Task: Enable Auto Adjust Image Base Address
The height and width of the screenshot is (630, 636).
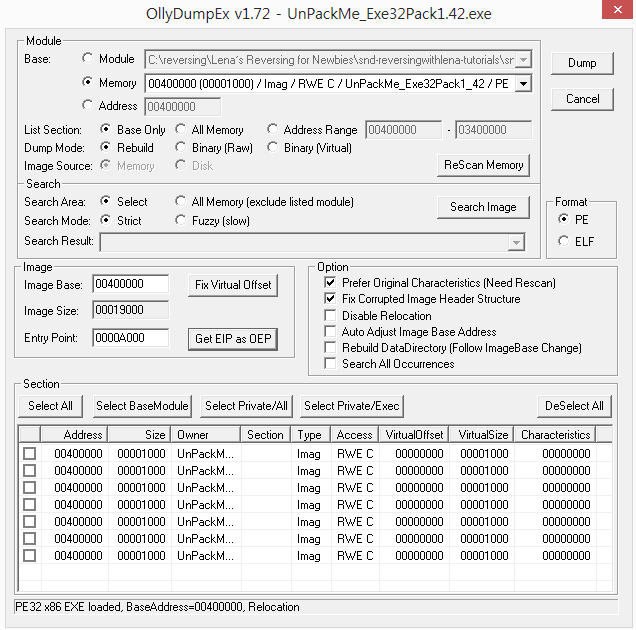Action: (x=330, y=331)
